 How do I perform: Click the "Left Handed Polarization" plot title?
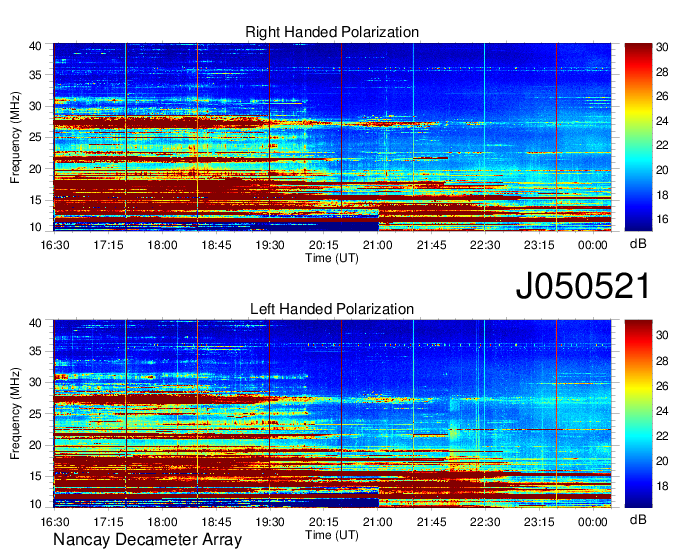coord(332,309)
